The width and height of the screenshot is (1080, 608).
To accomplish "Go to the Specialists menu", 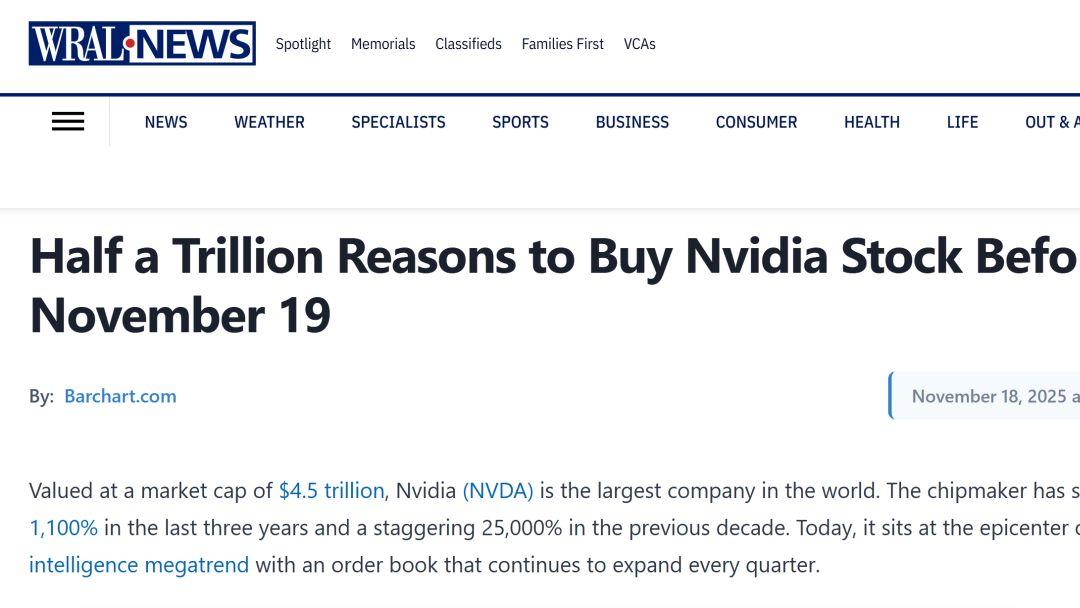I will tap(398, 122).
